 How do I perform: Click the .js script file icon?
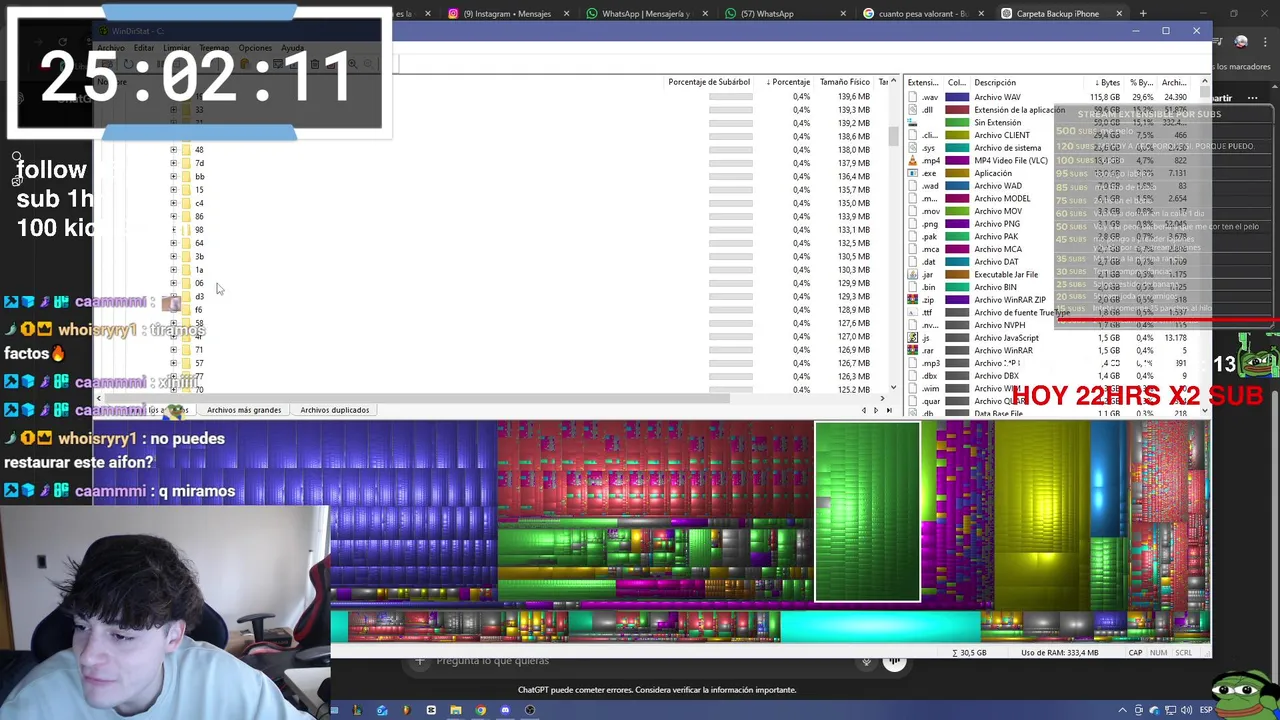pos(913,338)
